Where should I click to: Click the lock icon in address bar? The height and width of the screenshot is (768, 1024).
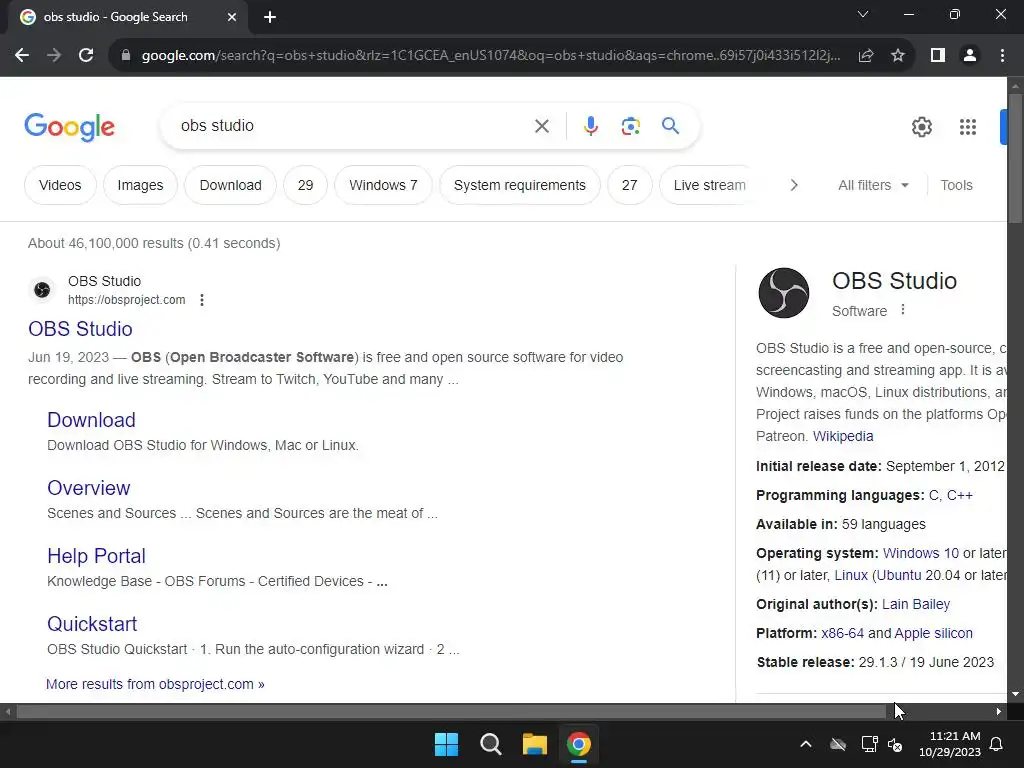[126, 56]
